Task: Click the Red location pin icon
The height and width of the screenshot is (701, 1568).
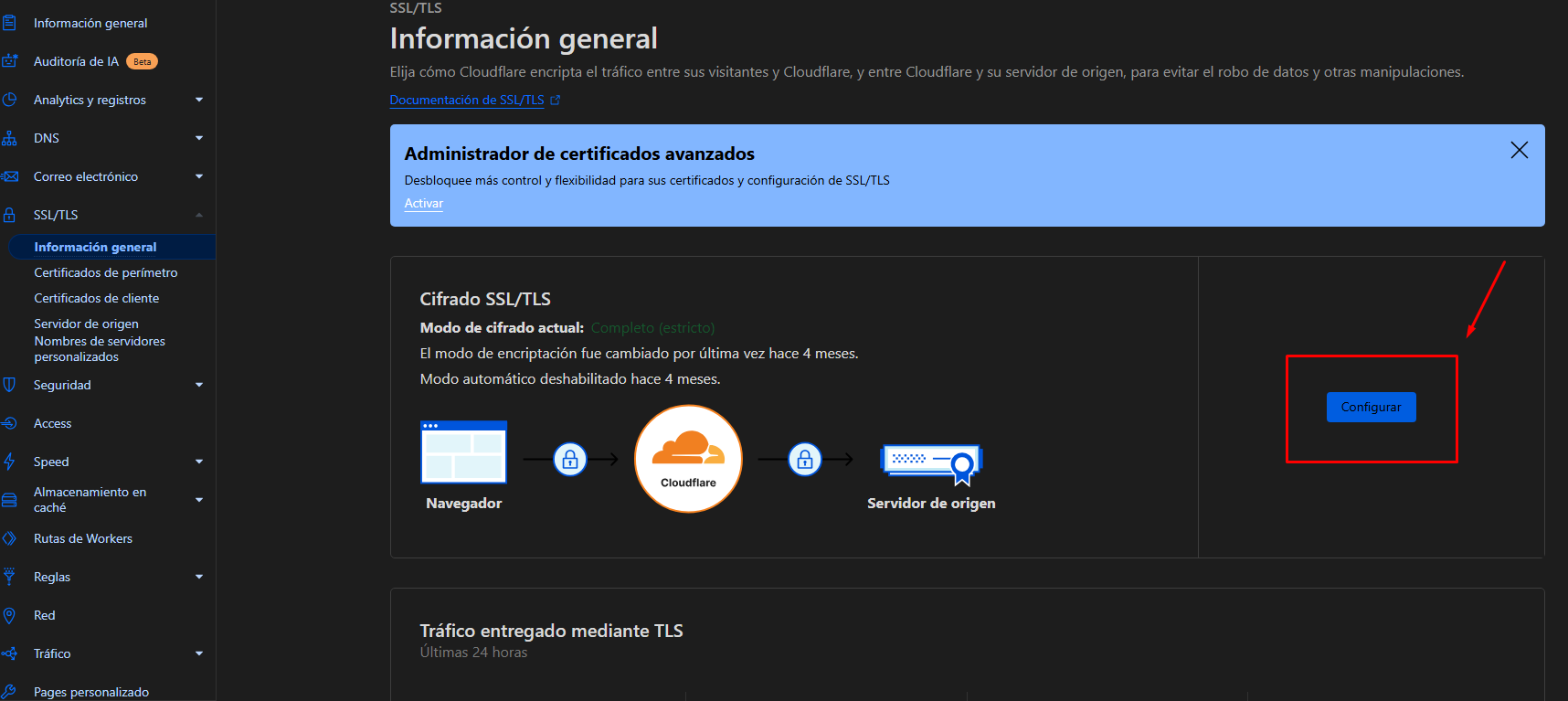Action: tap(9, 615)
